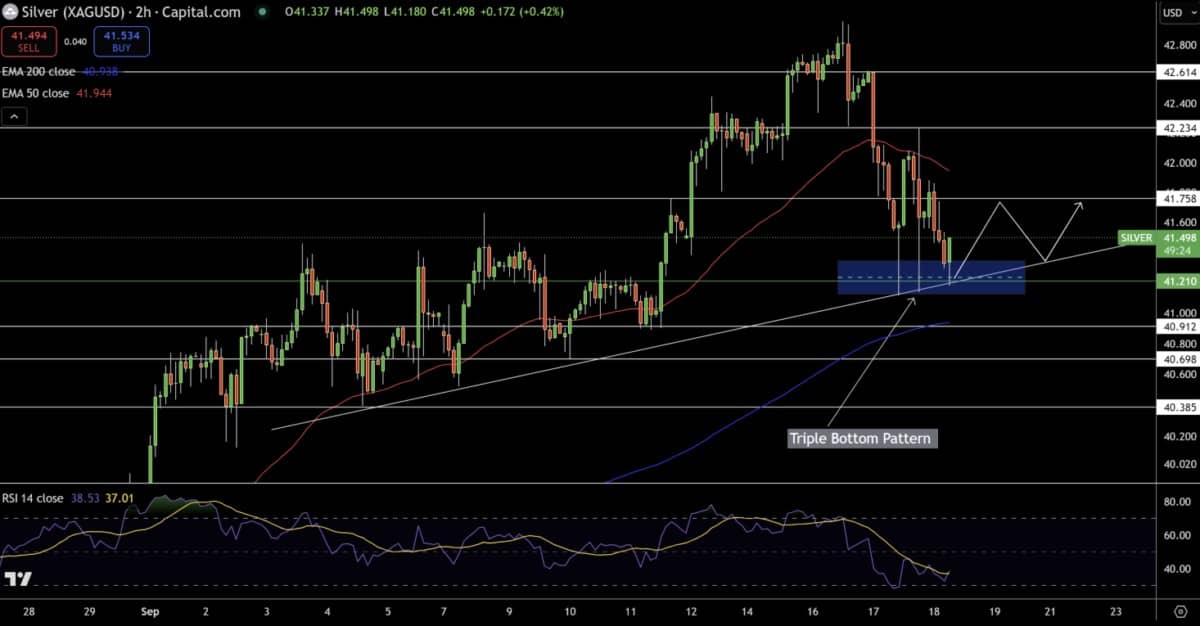1200x626 pixels.
Task: Click the green market status dot
Action: [x=262, y=12]
